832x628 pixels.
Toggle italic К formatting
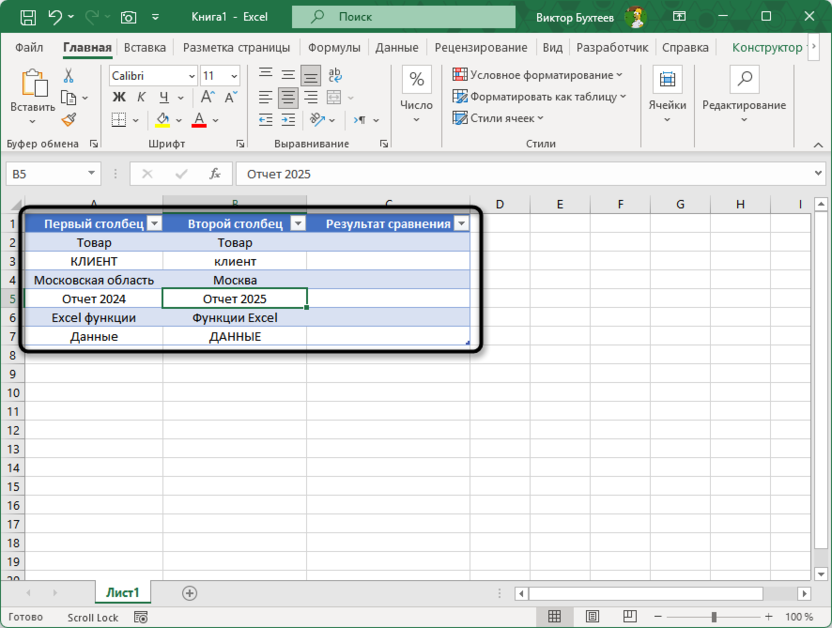(x=140, y=98)
